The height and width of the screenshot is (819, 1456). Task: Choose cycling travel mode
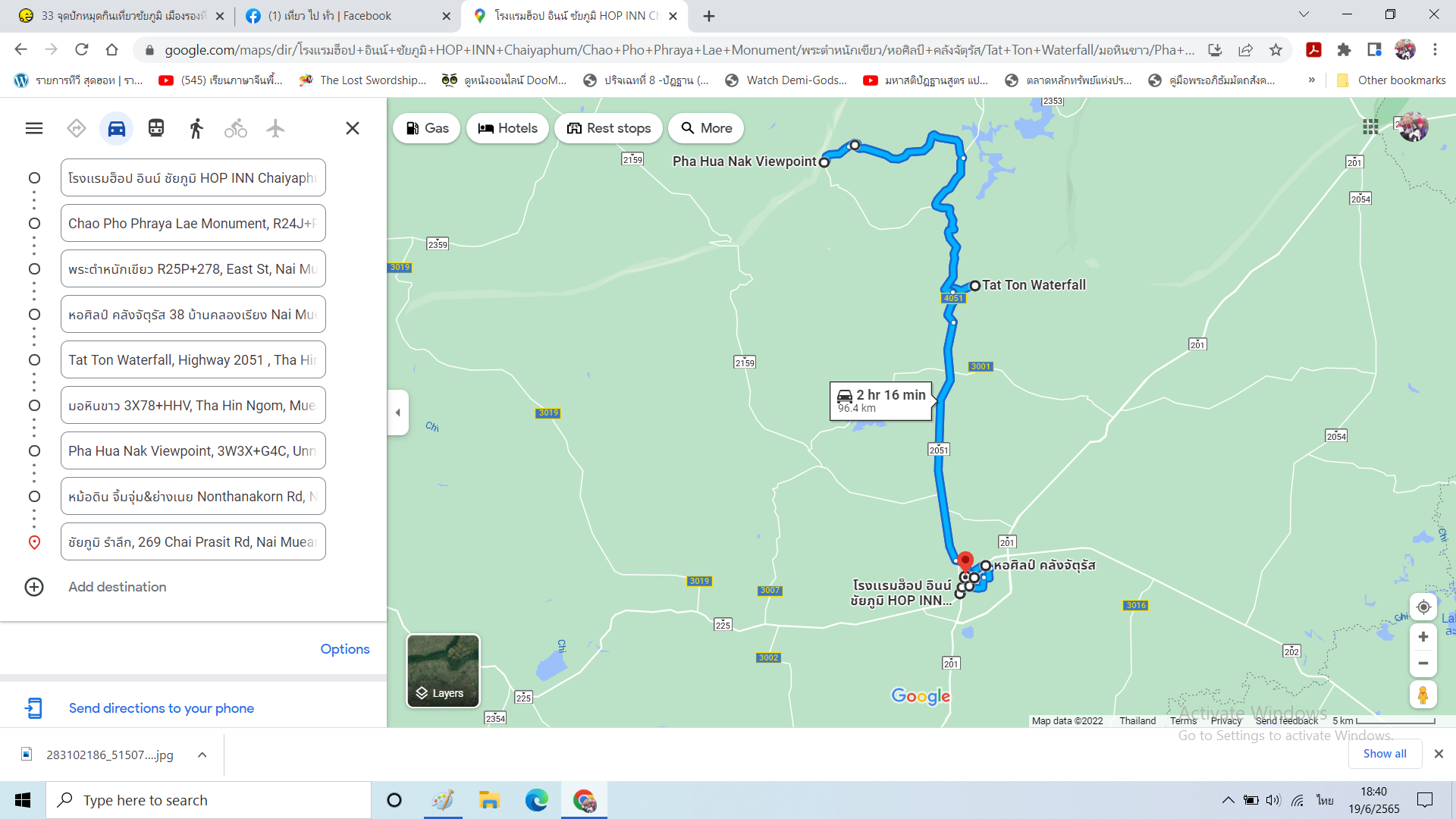tap(236, 128)
